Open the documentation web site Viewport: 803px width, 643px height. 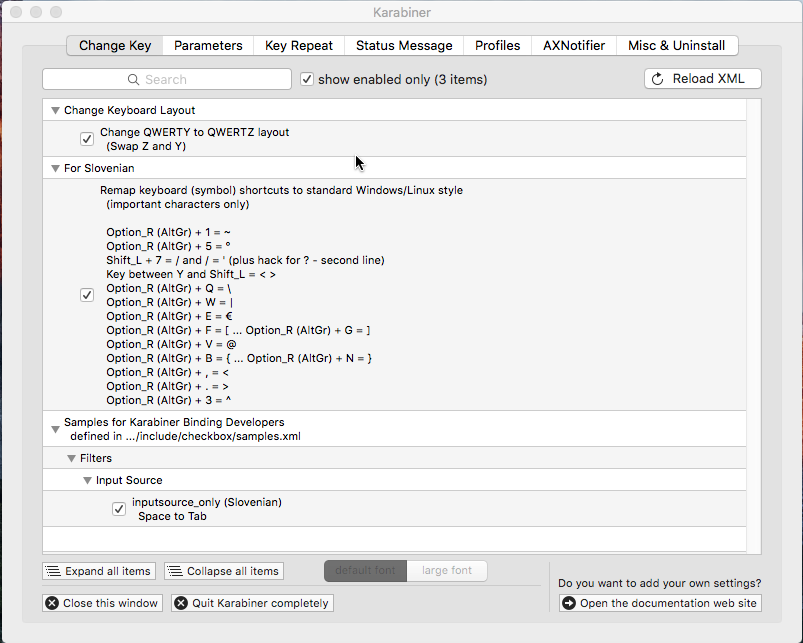[x=660, y=603]
